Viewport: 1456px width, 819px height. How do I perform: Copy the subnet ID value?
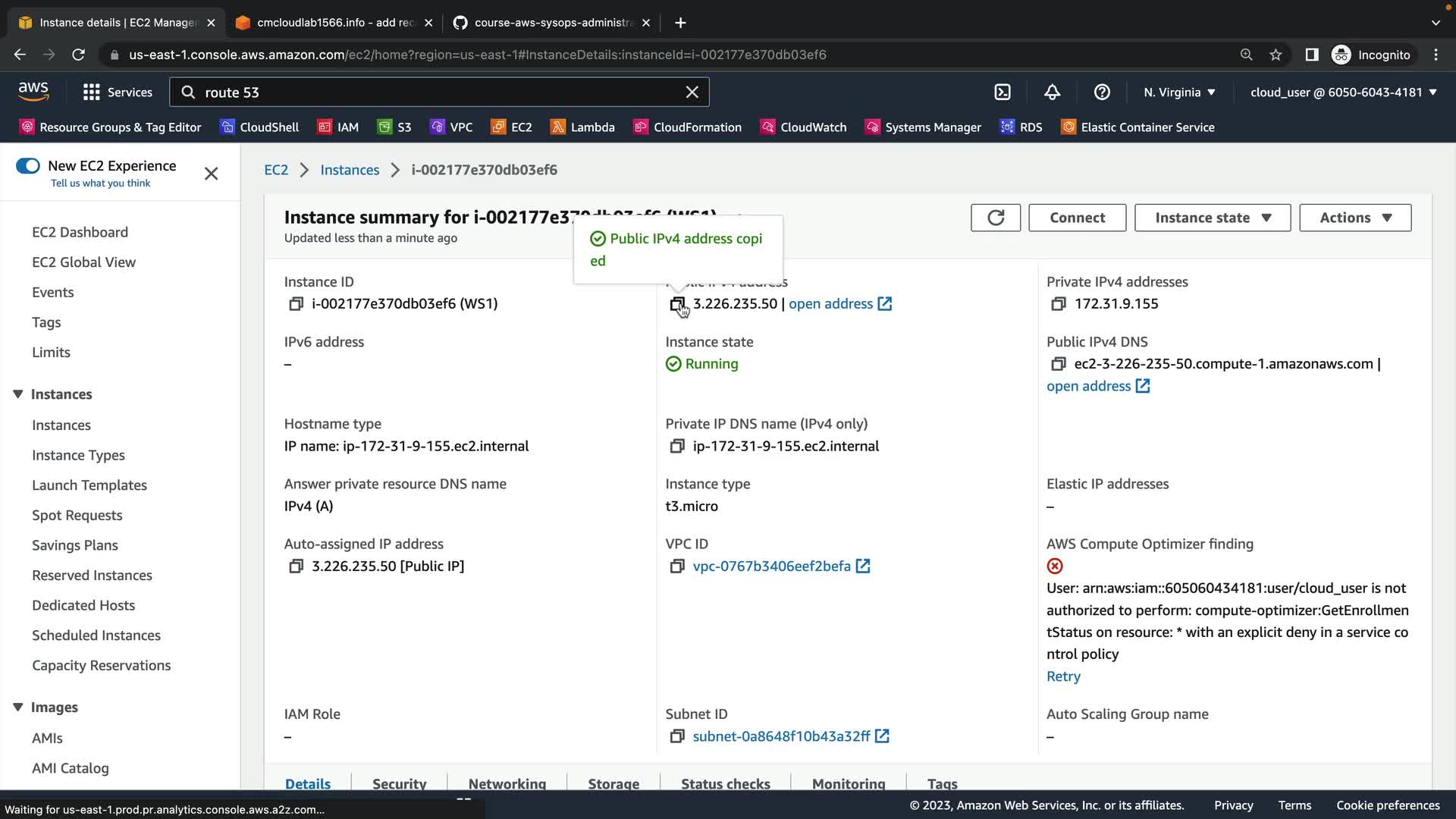pyautogui.click(x=676, y=736)
